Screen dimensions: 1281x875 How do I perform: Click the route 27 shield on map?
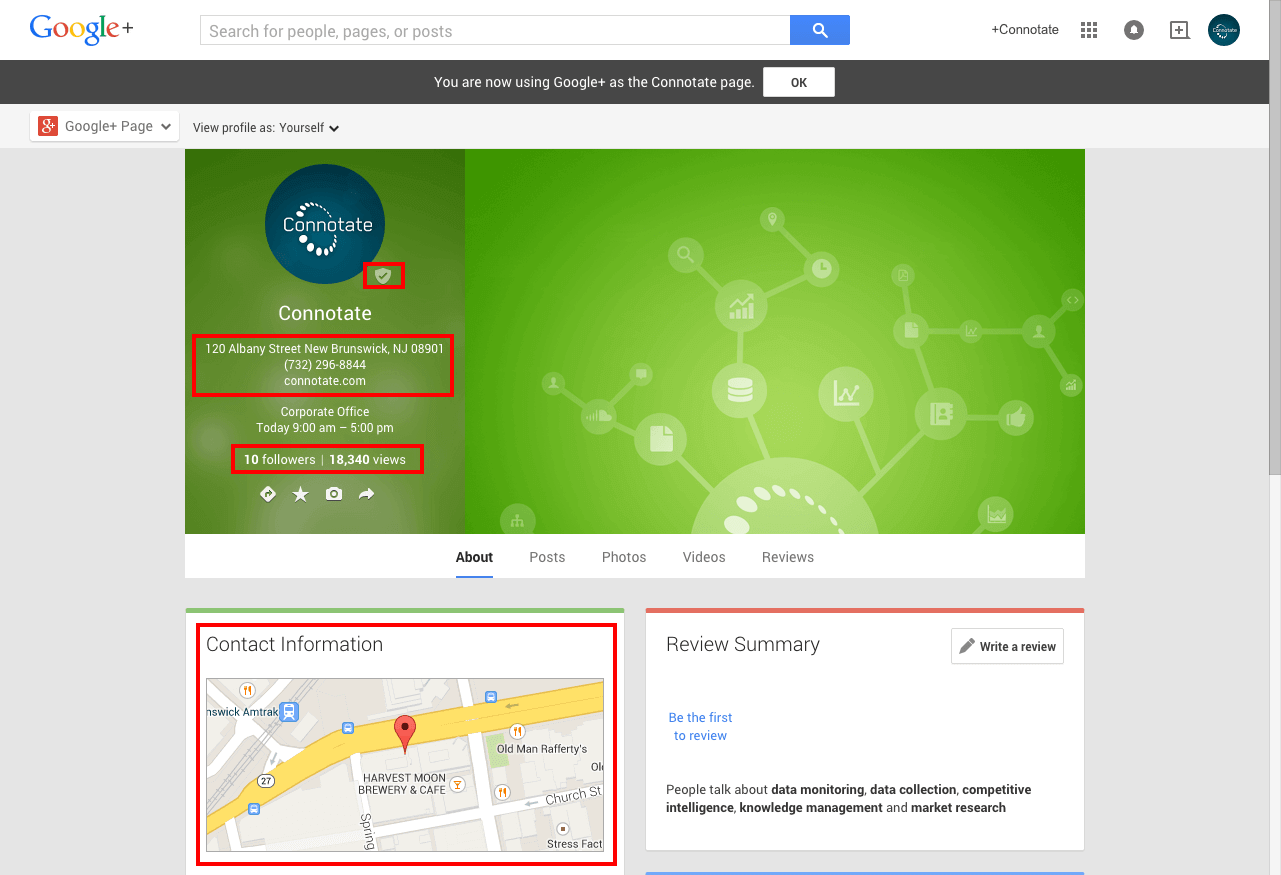[267, 781]
